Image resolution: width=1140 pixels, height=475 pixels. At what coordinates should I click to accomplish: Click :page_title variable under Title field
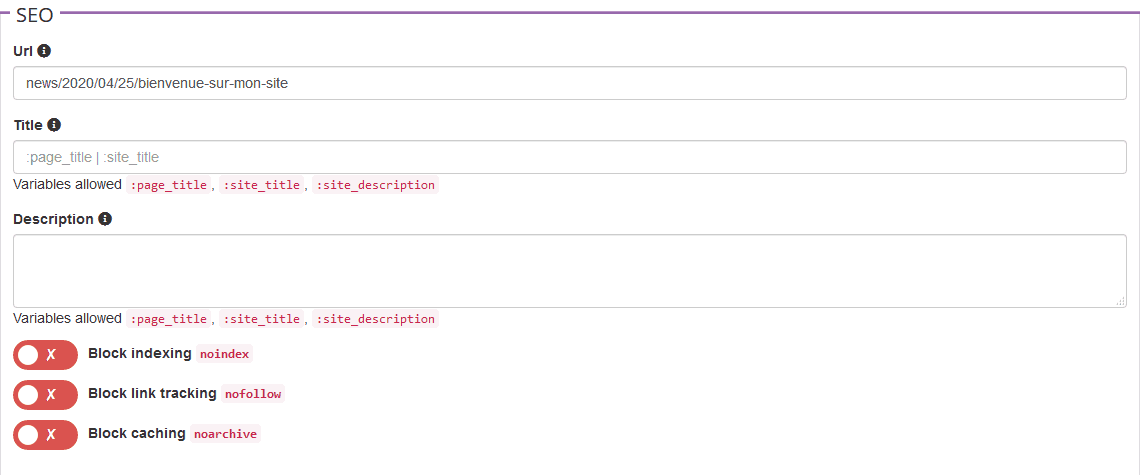click(168, 185)
